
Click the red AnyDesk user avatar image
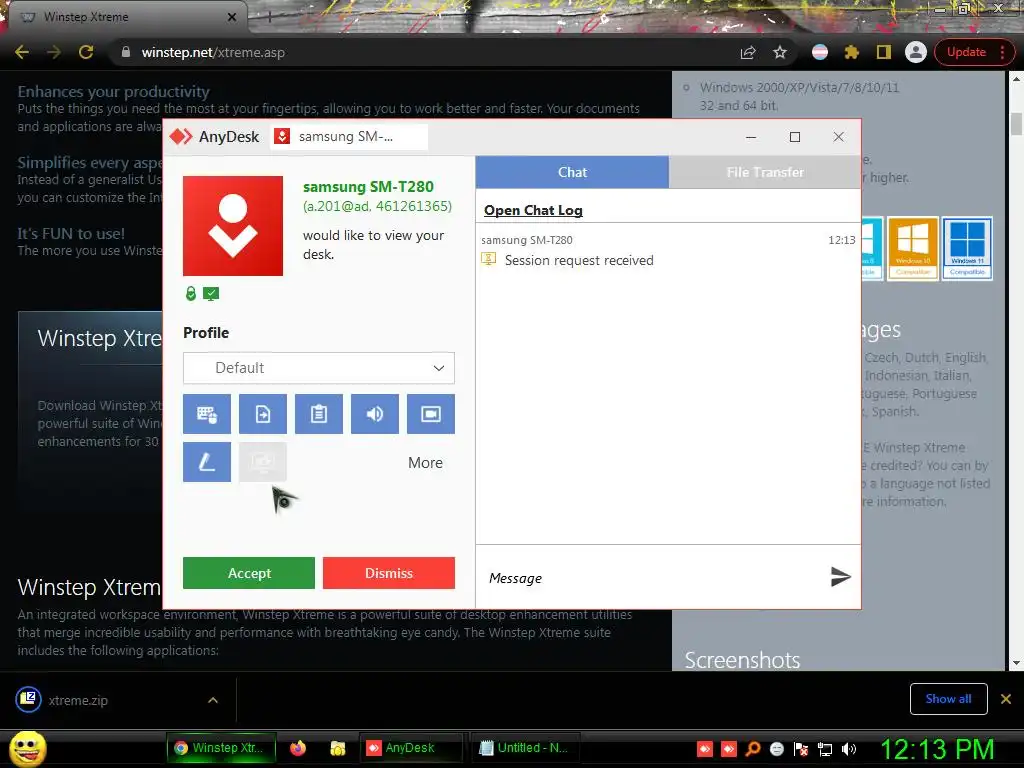pos(233,226)
